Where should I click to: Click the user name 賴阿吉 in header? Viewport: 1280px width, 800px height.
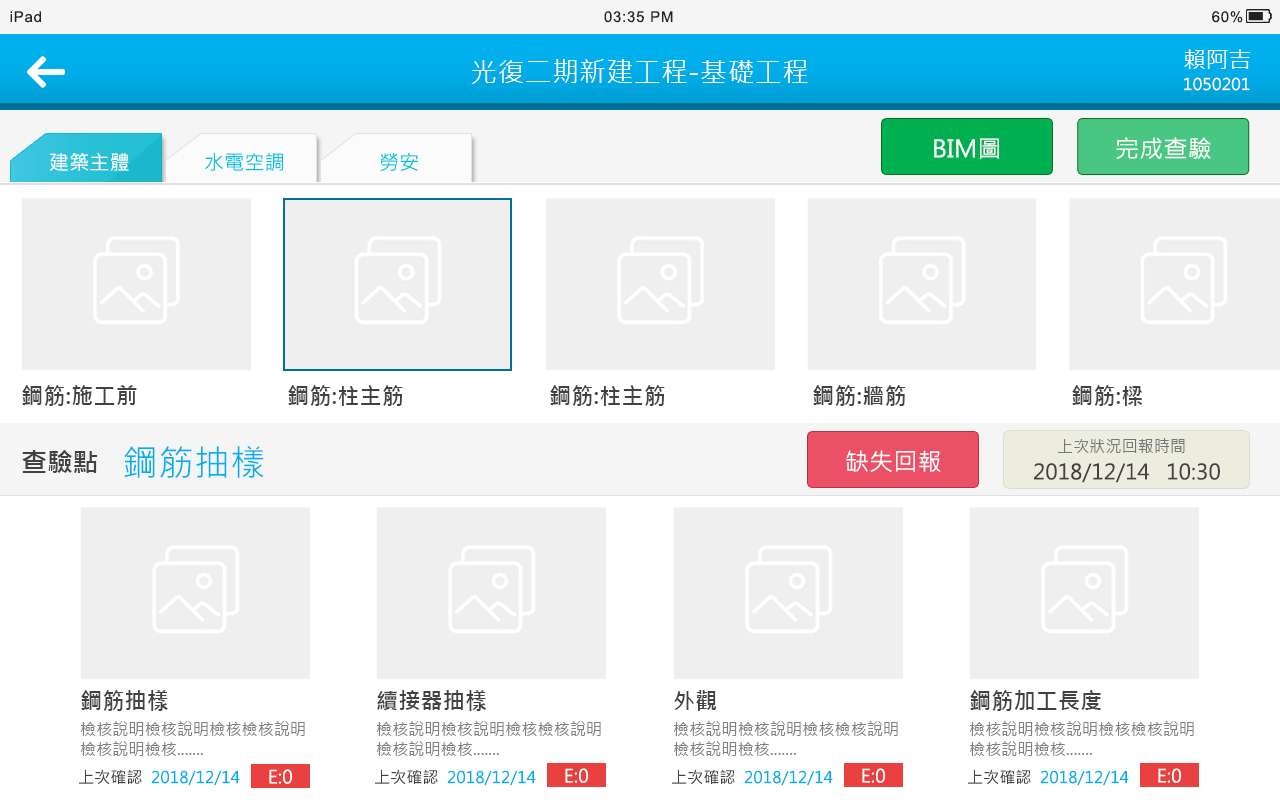click(x=1215, y=59)
